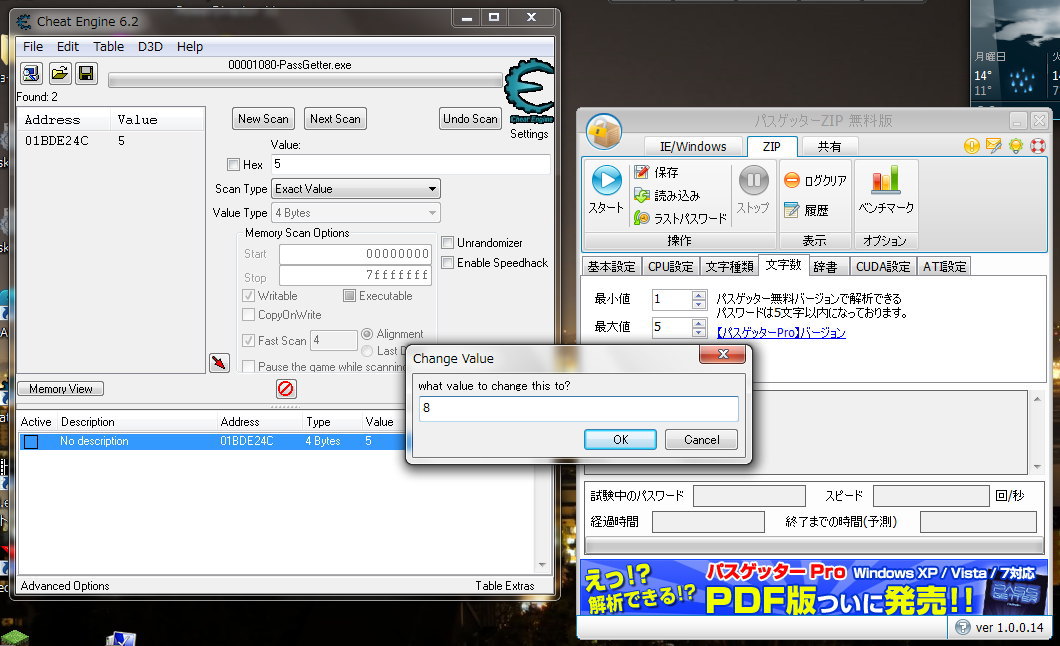Click the mail envelope icon in PassGetter
This screenshot has width=1060, height=646.
pyautogui.click(x=993, y=145)
